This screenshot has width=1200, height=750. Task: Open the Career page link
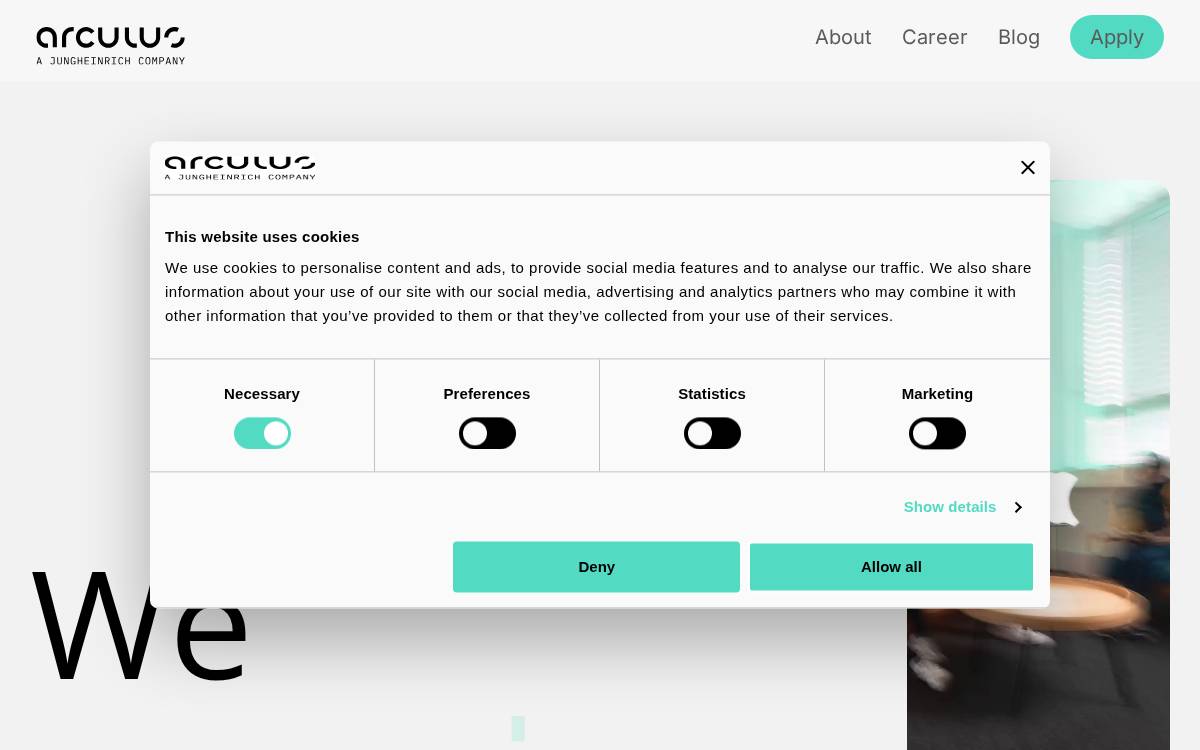tap(935, 37)
